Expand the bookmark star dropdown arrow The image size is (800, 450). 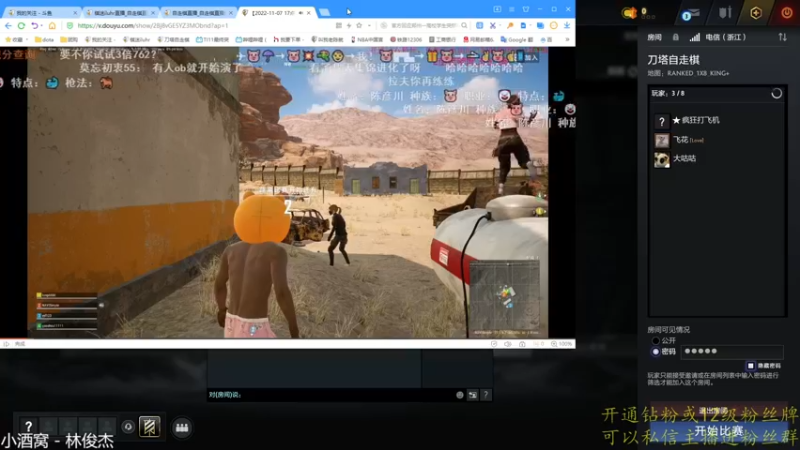[x=369, y=26]
